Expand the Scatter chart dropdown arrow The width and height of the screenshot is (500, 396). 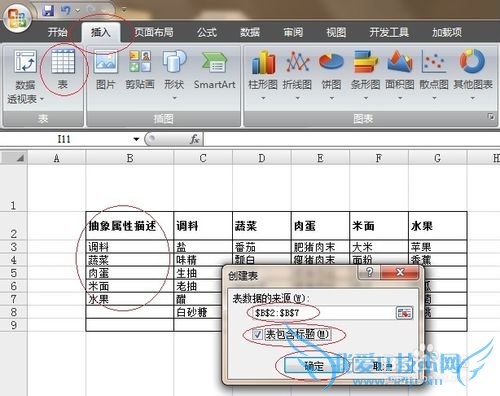tap(434, 98)
